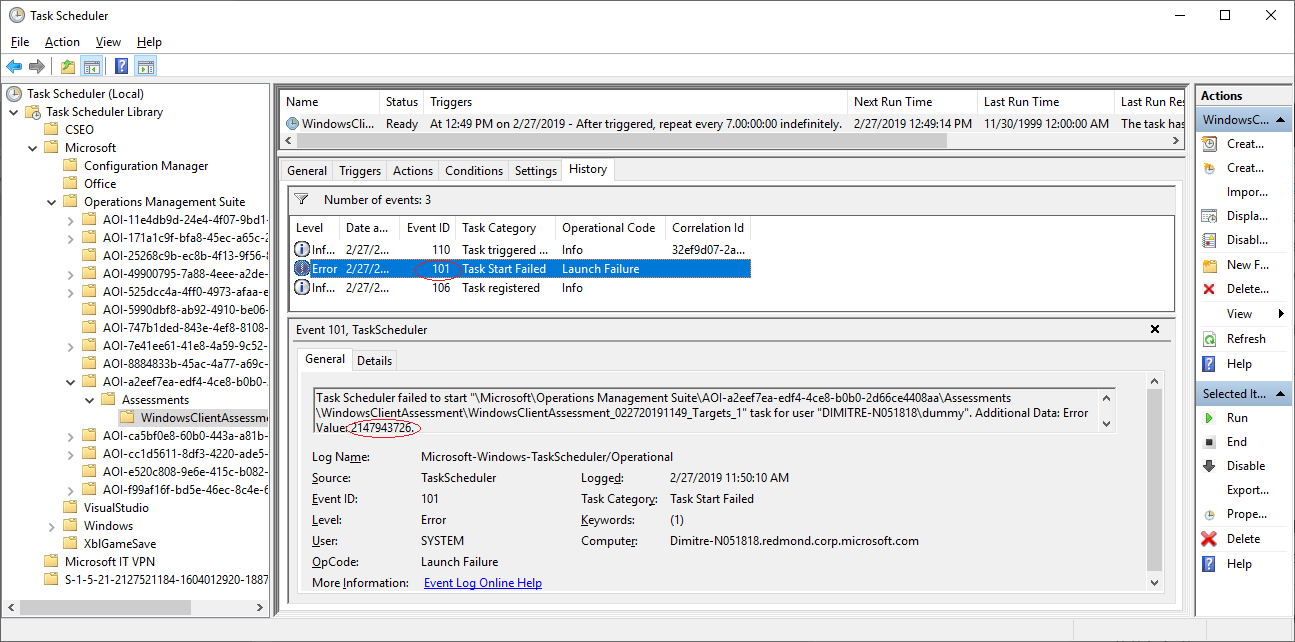The width and height of the screenshot is (1295, 642).
Task: Click the second Creat... (Create Task) action
Action: pyautogui.click(x=1245, y=168)
